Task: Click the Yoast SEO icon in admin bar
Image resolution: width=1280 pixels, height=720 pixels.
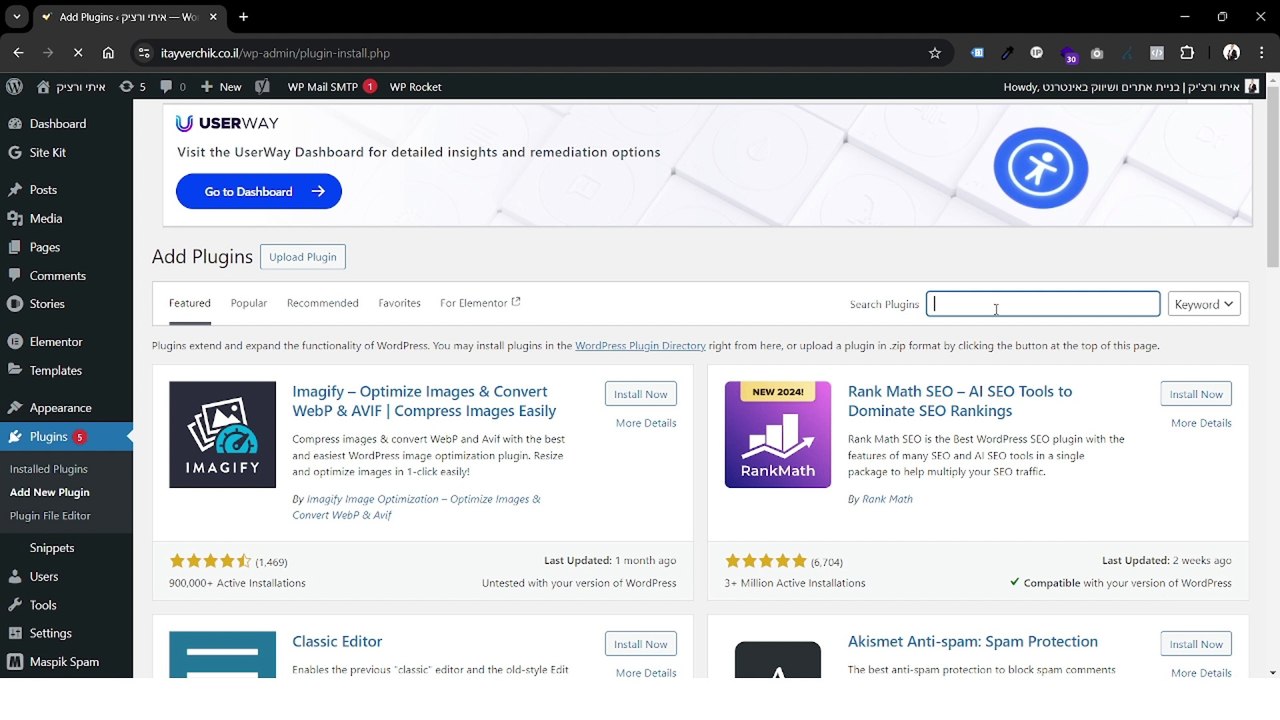Action: (262, 87)
